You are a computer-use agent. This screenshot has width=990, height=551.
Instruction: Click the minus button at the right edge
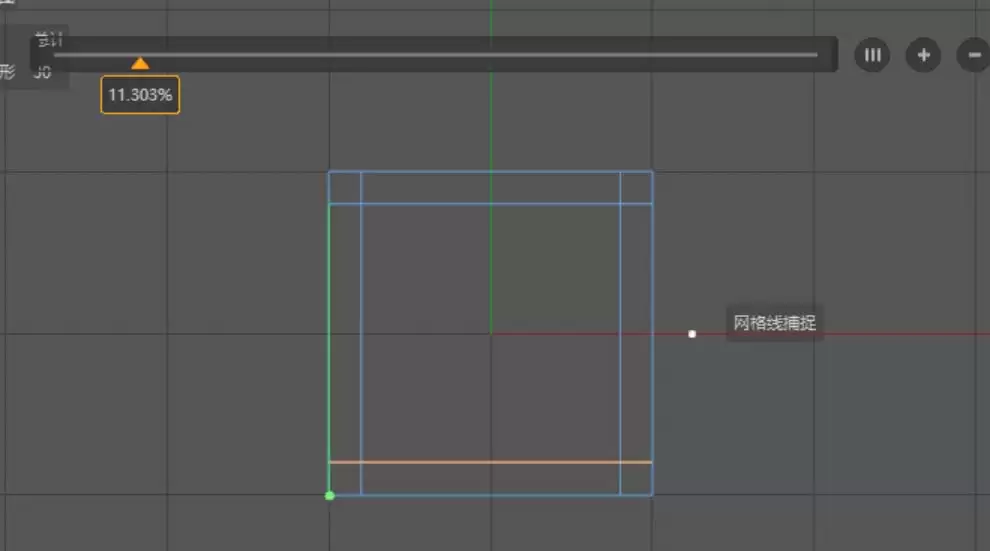pyautogui.click(x=974, y=56)
